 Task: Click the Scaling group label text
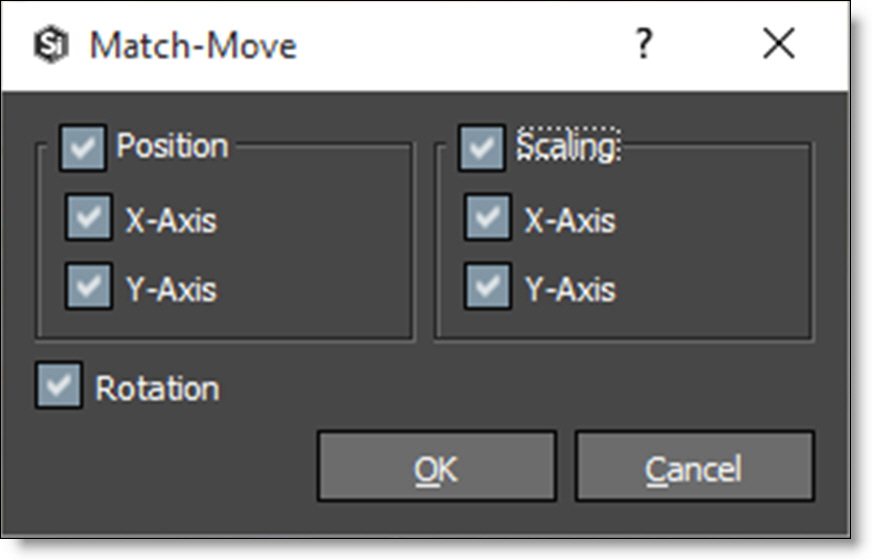(x=567, y=147)
